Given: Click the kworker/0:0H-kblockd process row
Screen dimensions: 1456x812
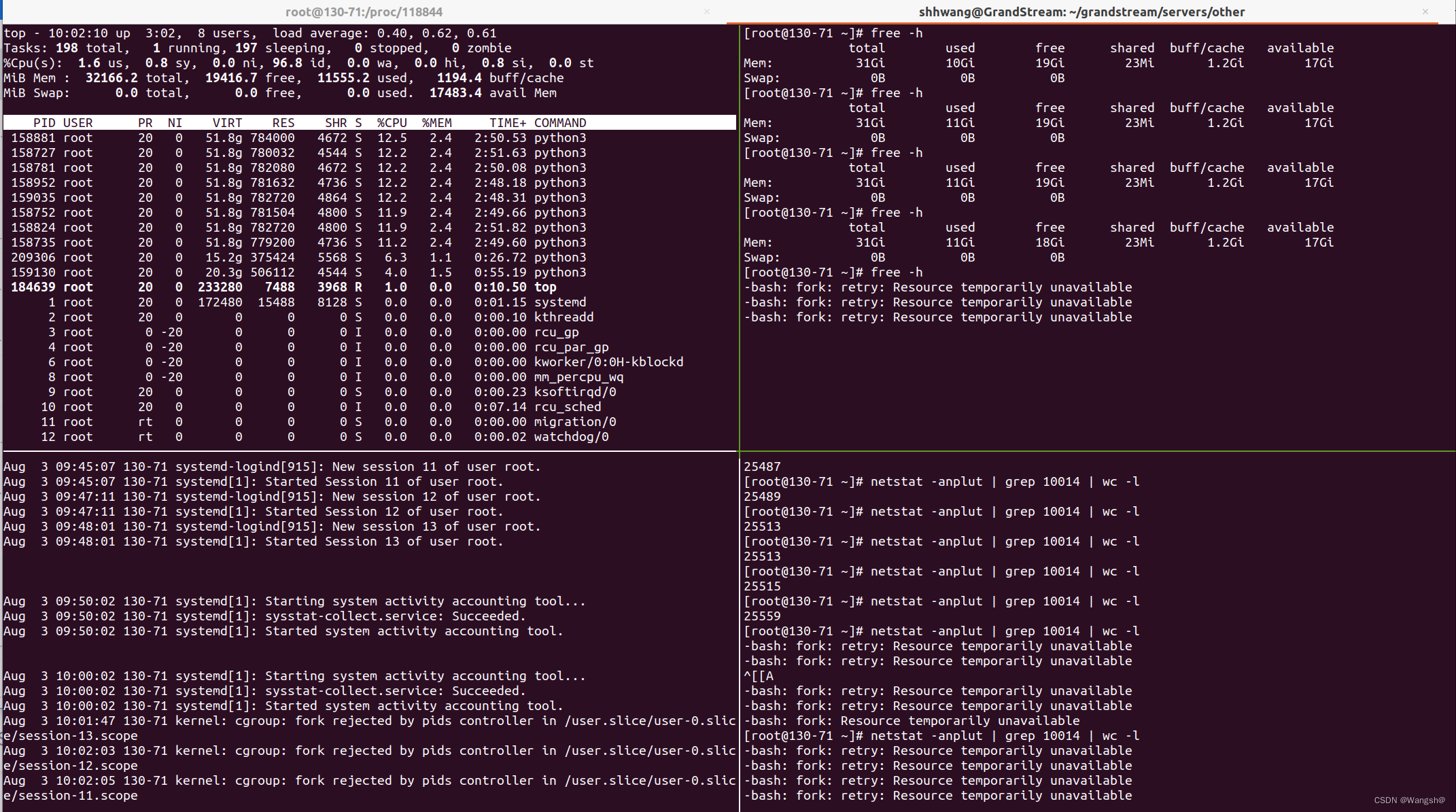Looking at the screenshot, I should pyautogui.click(x=369, y=362).
